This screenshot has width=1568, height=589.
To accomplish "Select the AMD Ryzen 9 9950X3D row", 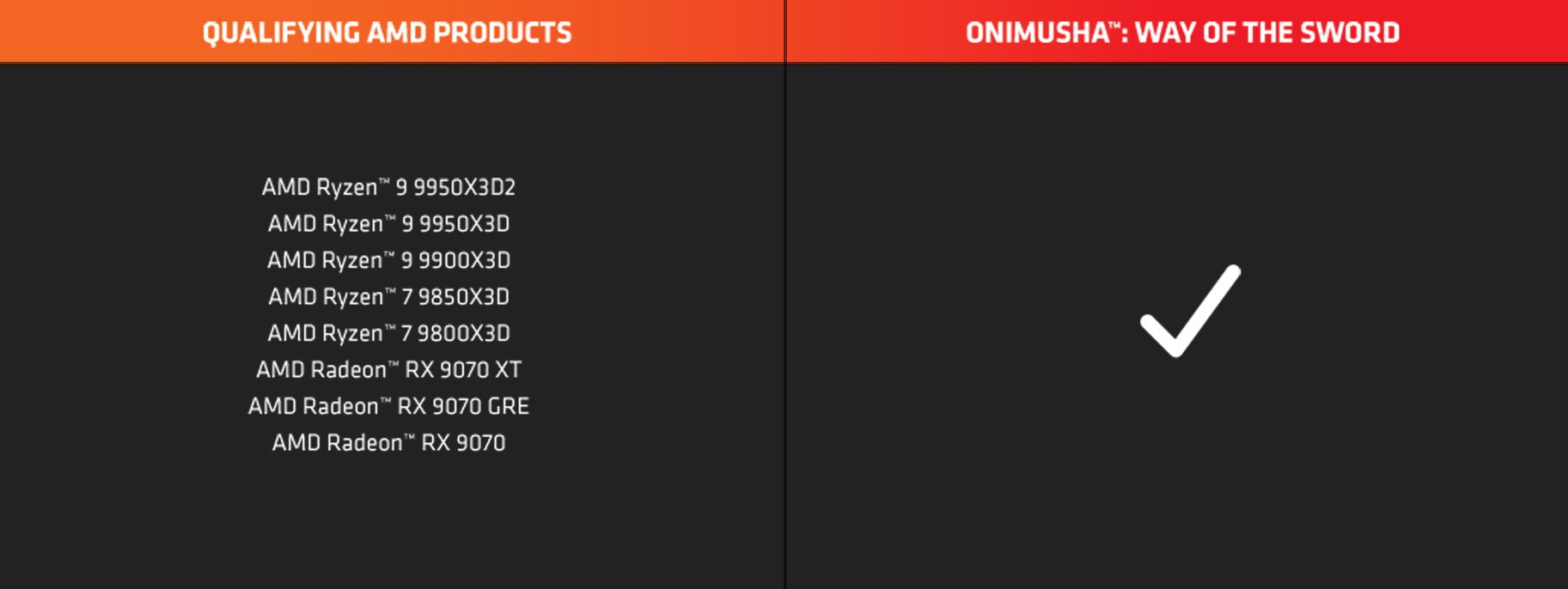I will pos(388,224).
